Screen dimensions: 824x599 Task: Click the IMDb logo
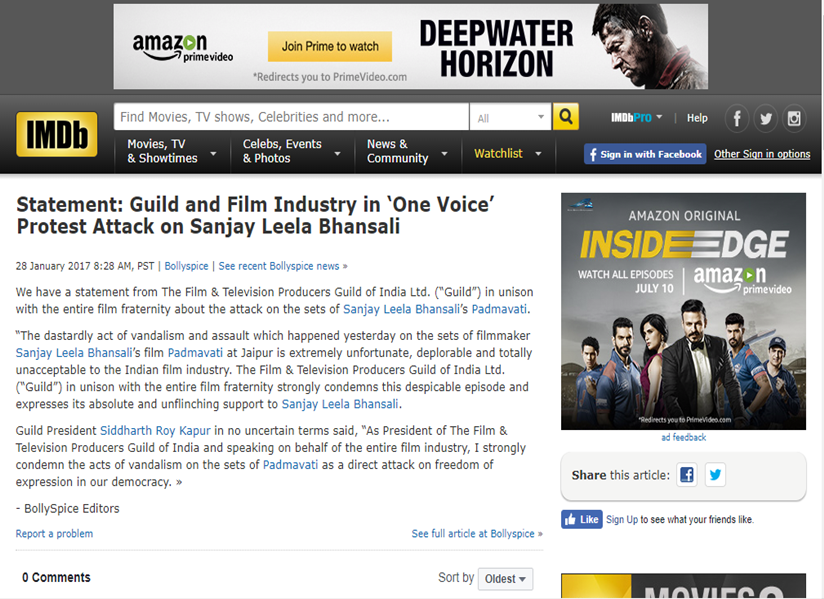[x=57, y=135]
